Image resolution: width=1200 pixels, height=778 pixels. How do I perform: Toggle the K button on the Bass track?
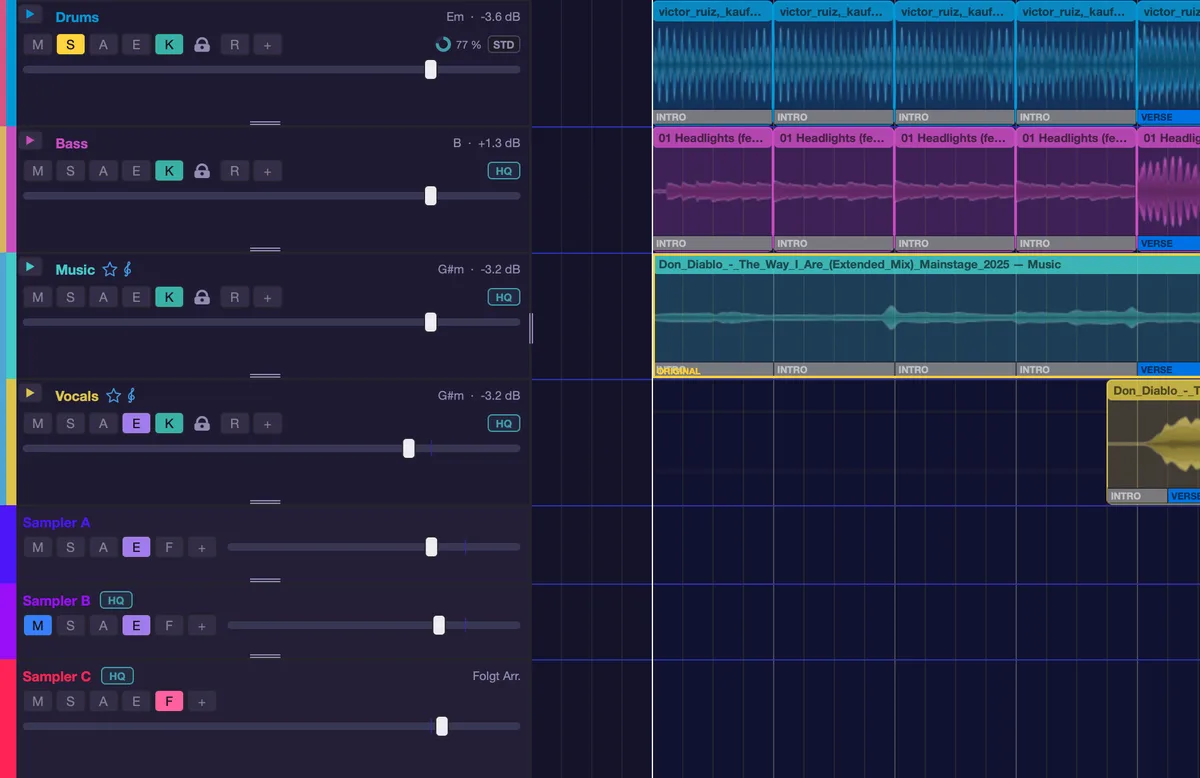click(x=169, y=171)
